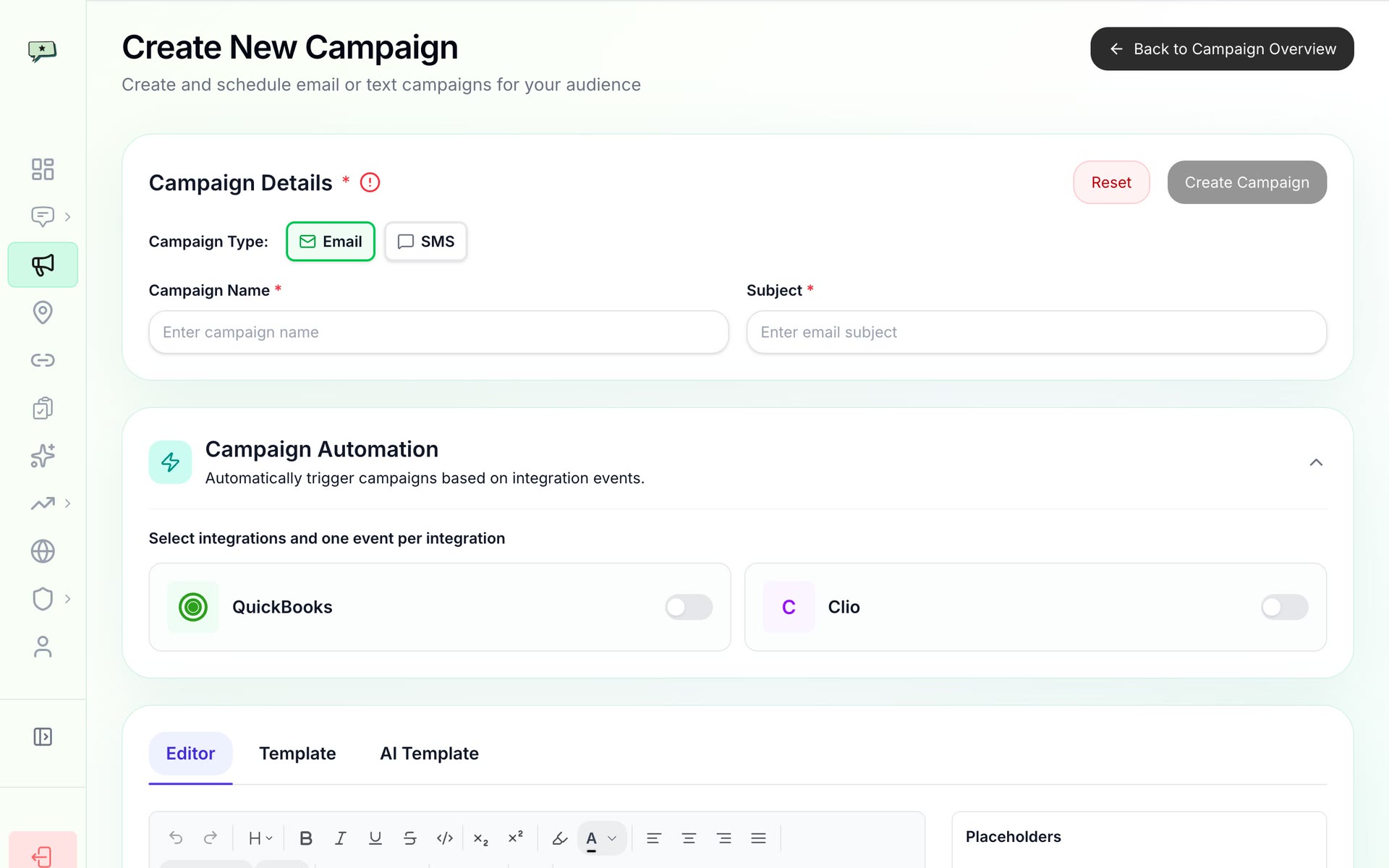Open the dashboard grid icon in sidebar
Image resolution: width=1389 pixels, height=868 pixels.
pos(43,169)
